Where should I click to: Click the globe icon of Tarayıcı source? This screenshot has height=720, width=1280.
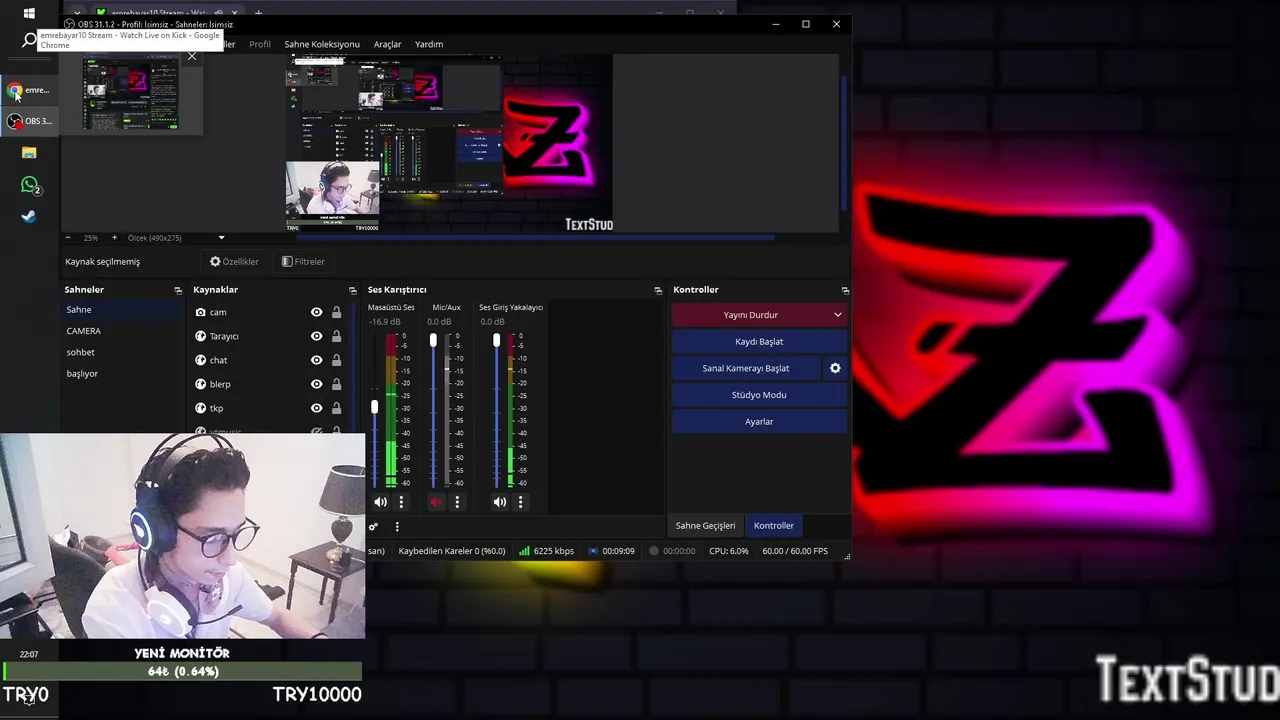200,336
